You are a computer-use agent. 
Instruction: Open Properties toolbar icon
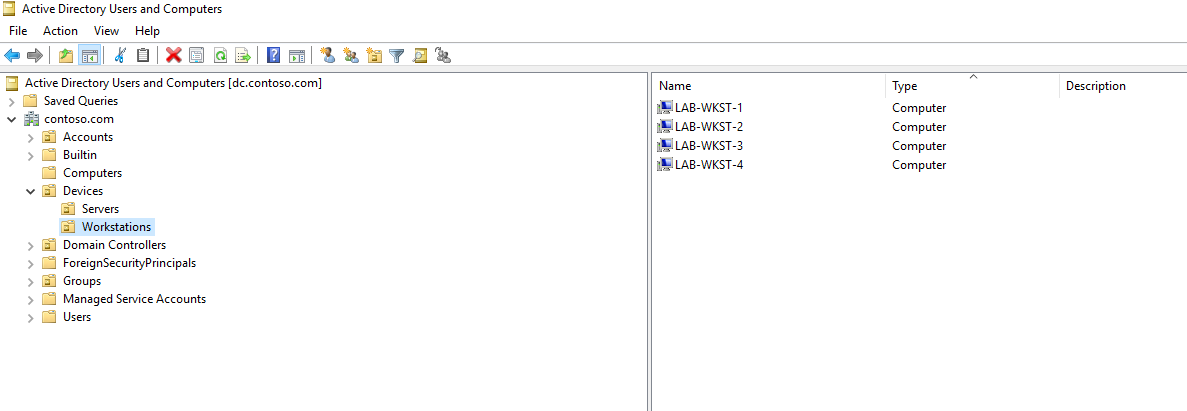tap(197, 55)
